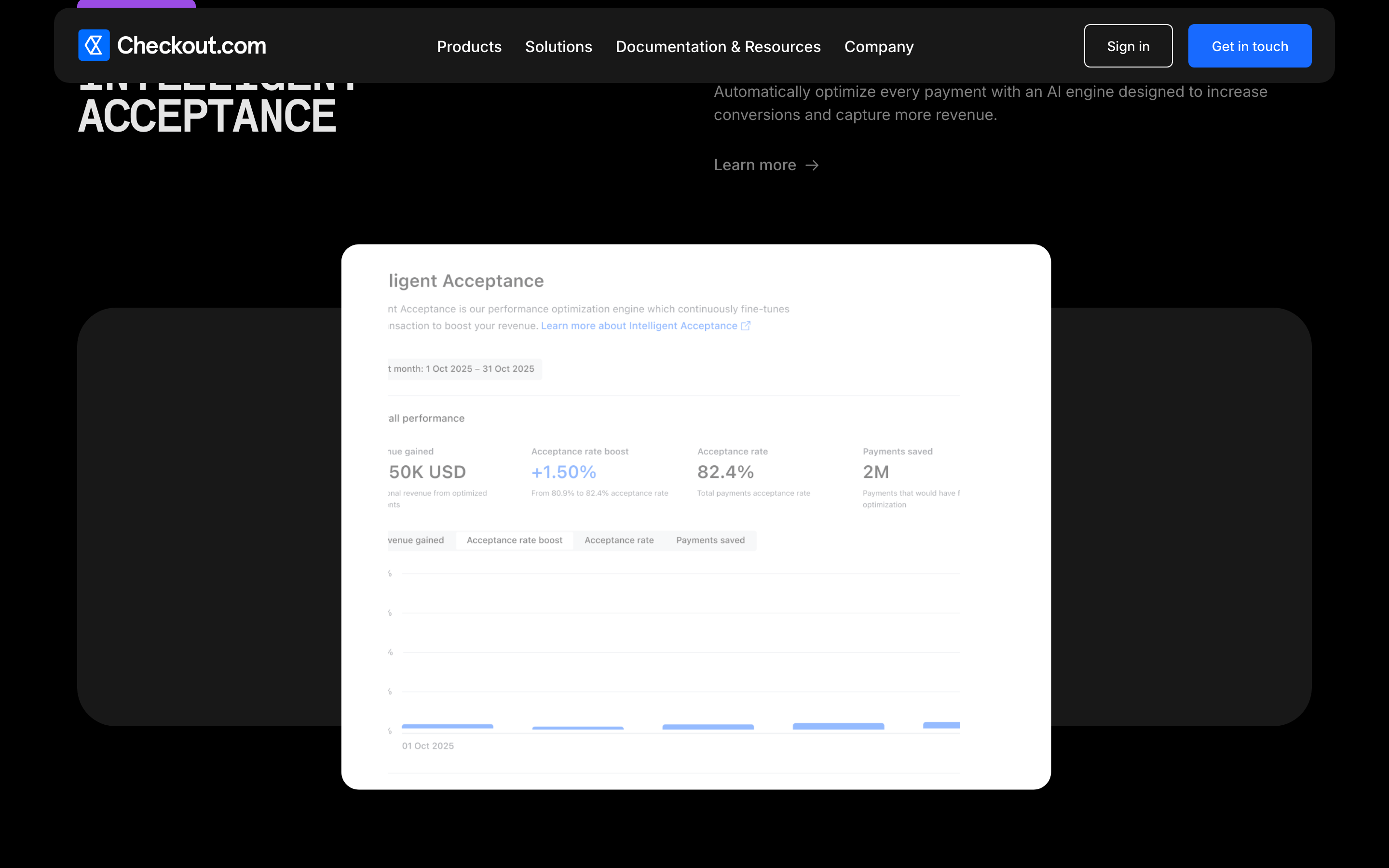Click the 82.4% acceptance rate metric
1389x868 pixels.
[725, 472]
